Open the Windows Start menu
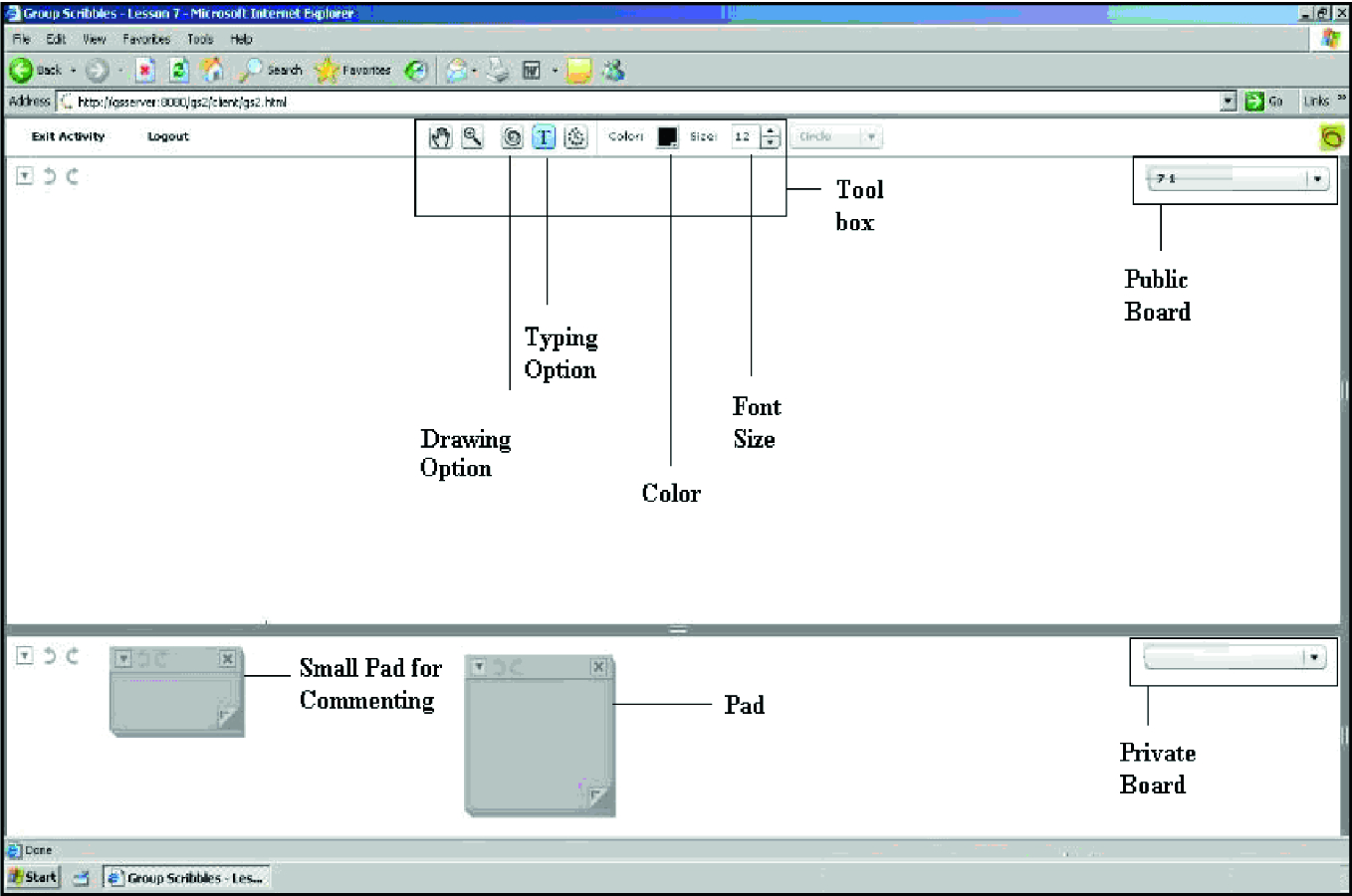1352x896 pixels. 33,877
